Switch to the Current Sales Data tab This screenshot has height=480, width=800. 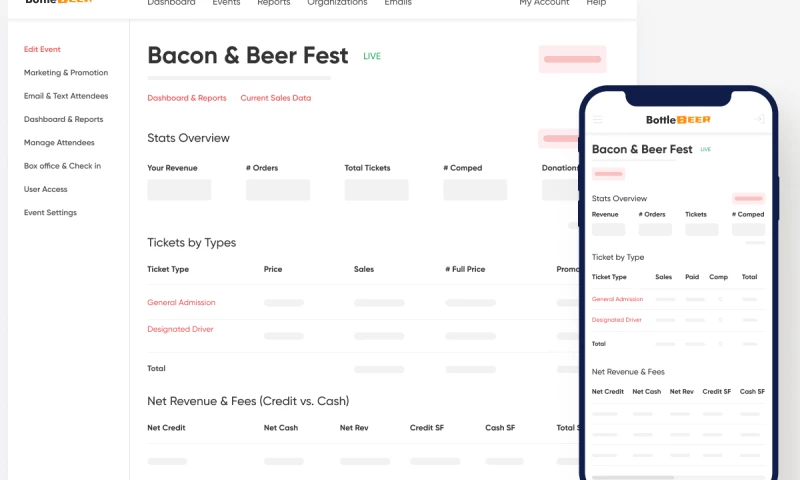point(275,98)
